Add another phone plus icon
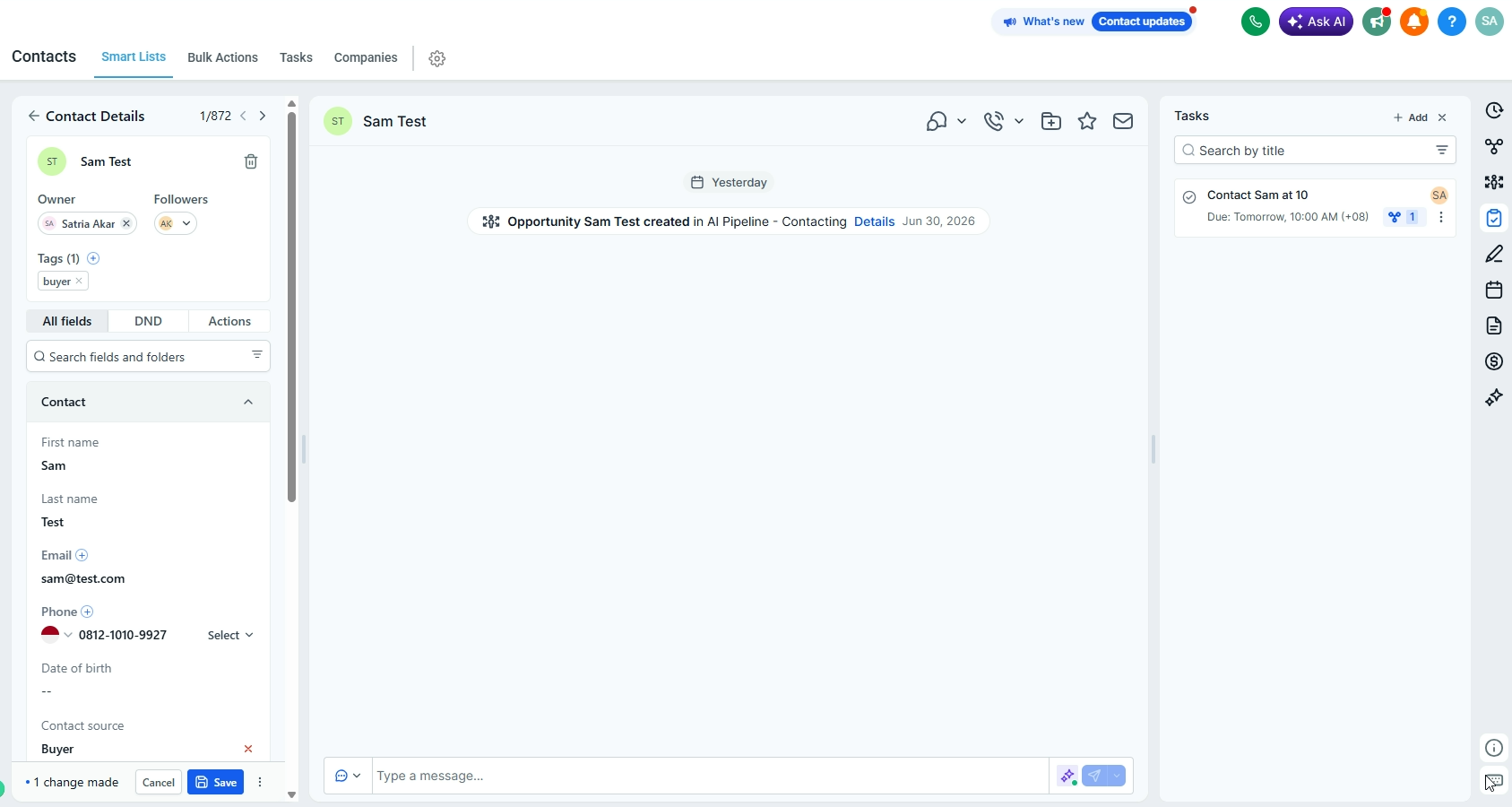Viewport: 1512px width, 807px height. coord(87,612)
